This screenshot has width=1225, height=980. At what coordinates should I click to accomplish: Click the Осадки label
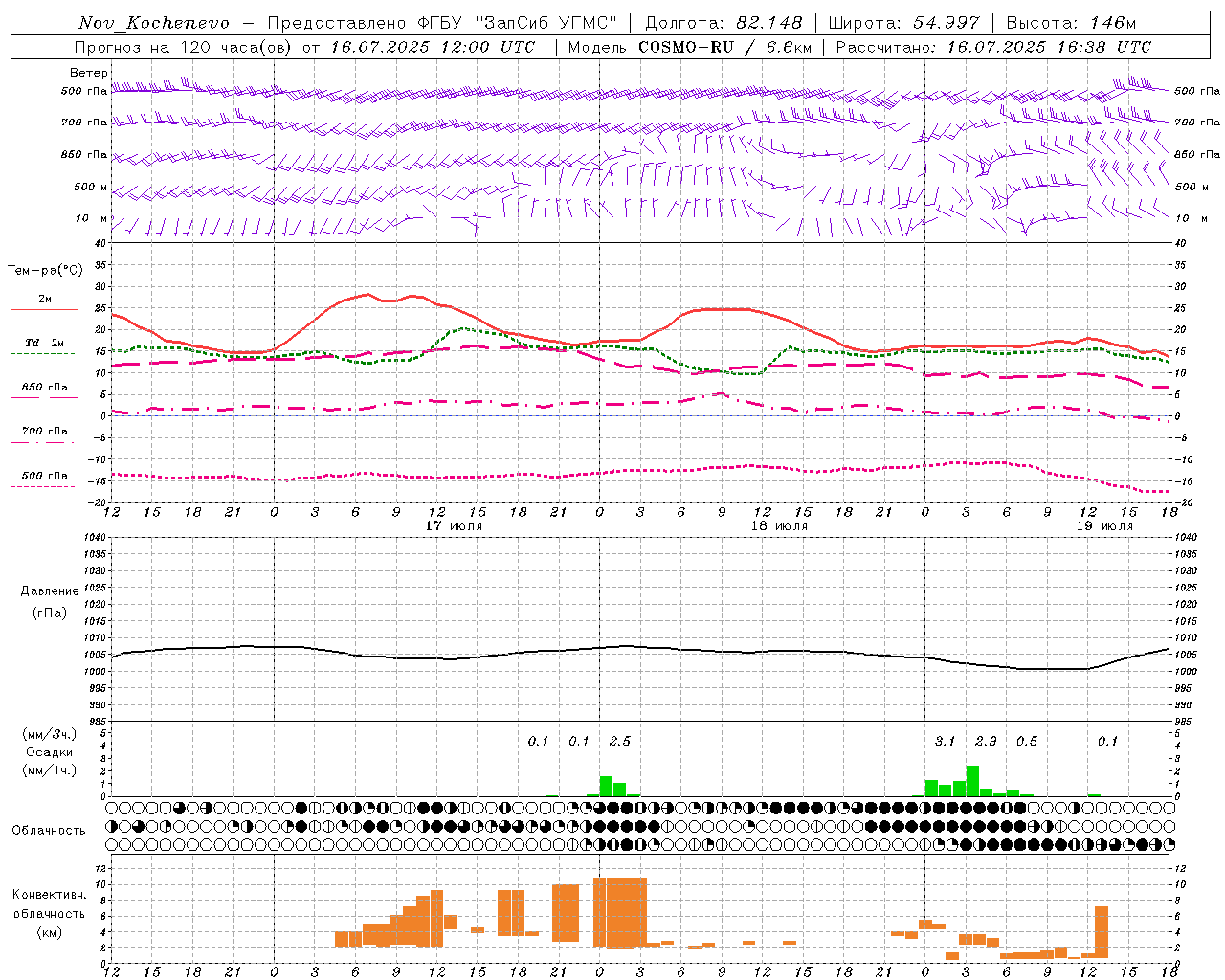pos(49,752)
